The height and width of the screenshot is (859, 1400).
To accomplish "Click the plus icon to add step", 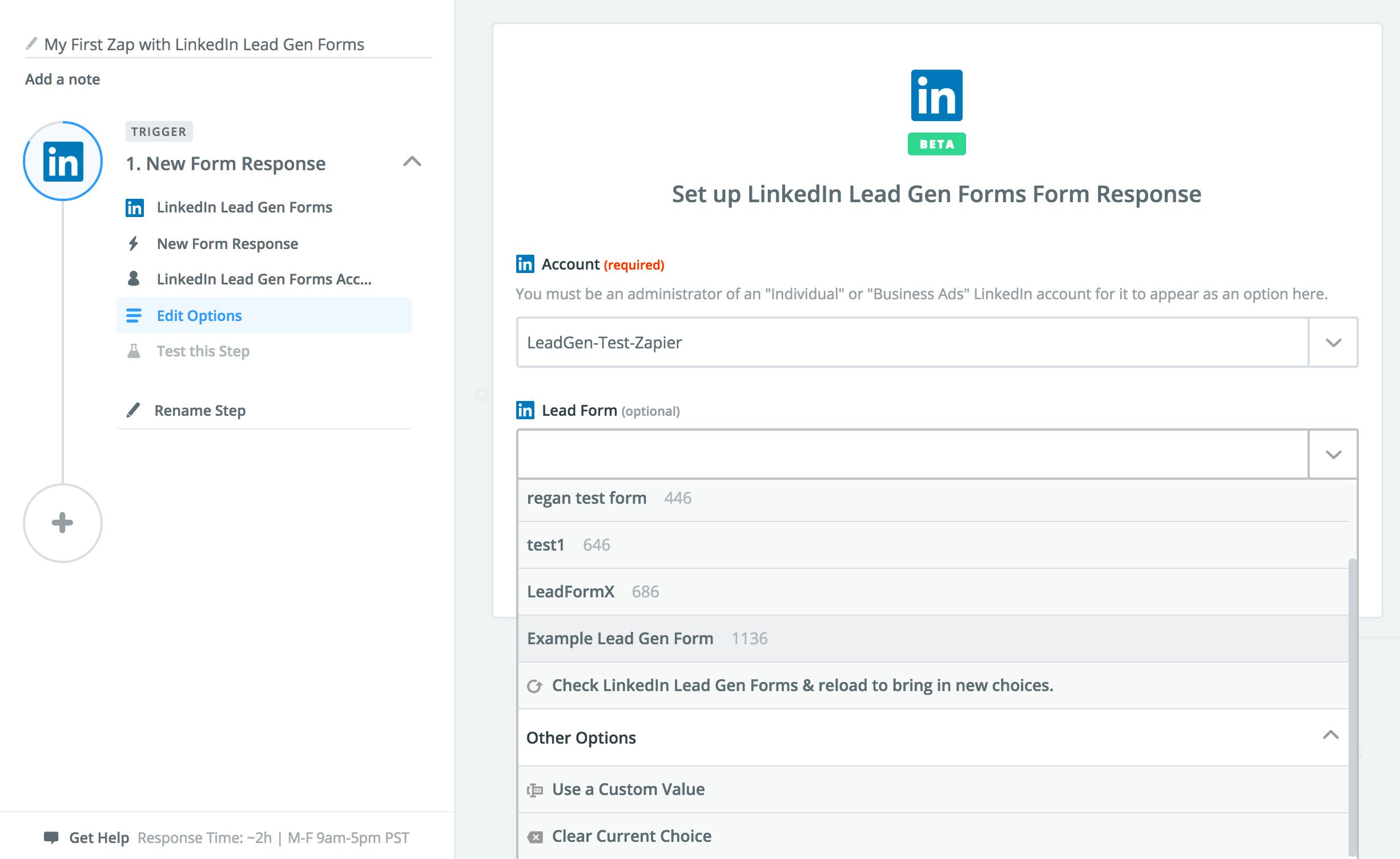I will 63,523.
